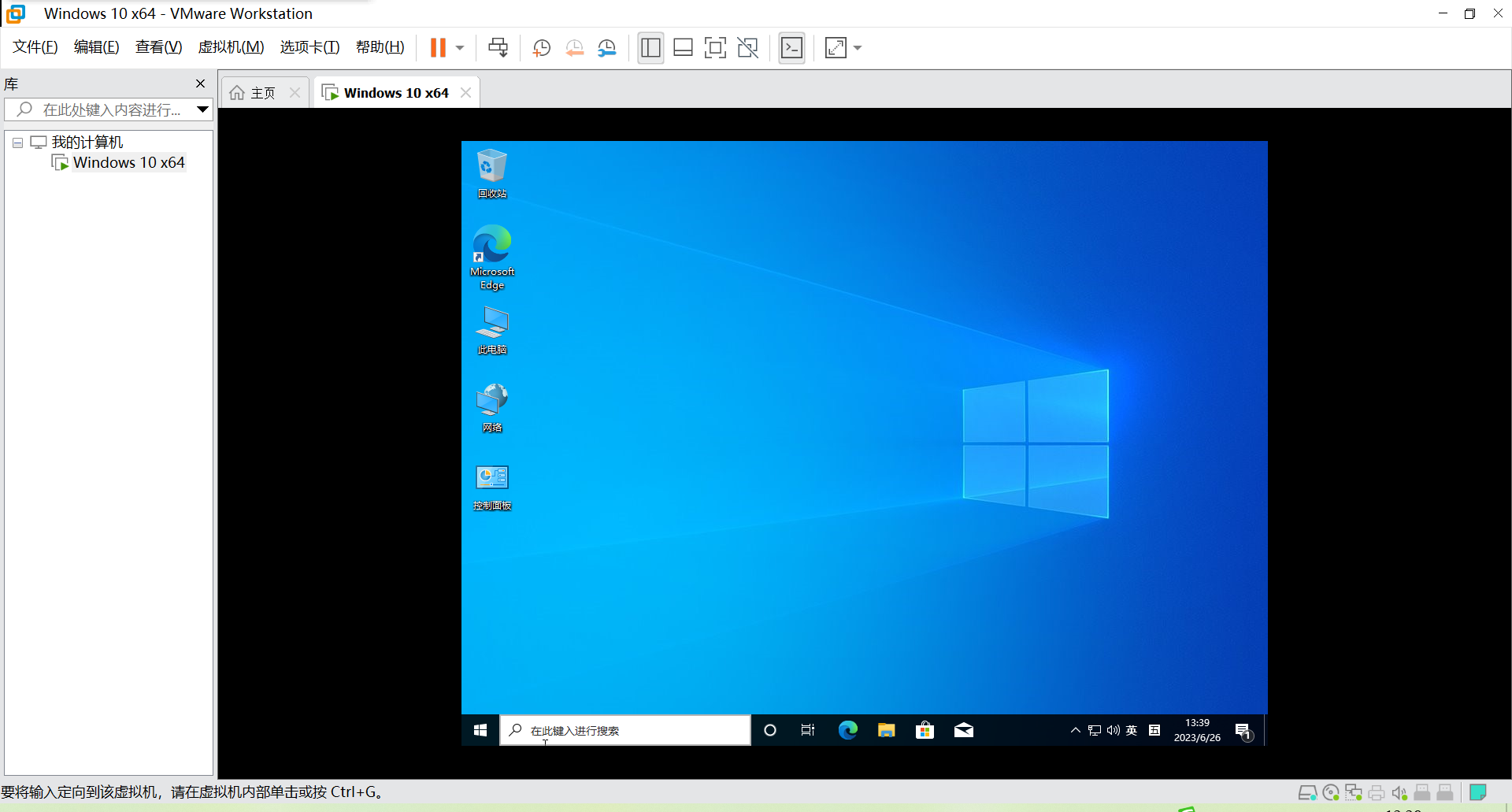The width and height of the screenshot is (1512, 812).
Task: Toggle the thumbnail bar view
Action: [683, 48]
